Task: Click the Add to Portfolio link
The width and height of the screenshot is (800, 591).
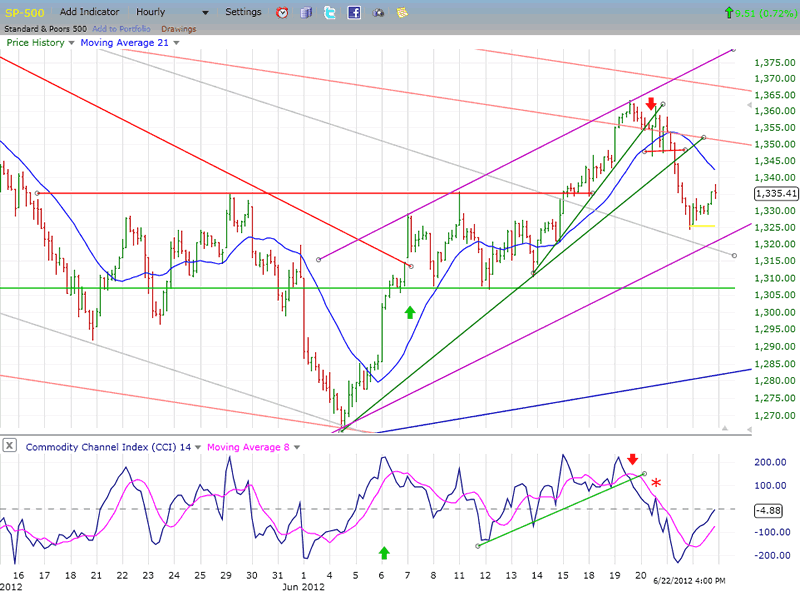Action: click(x=120, y=28)
